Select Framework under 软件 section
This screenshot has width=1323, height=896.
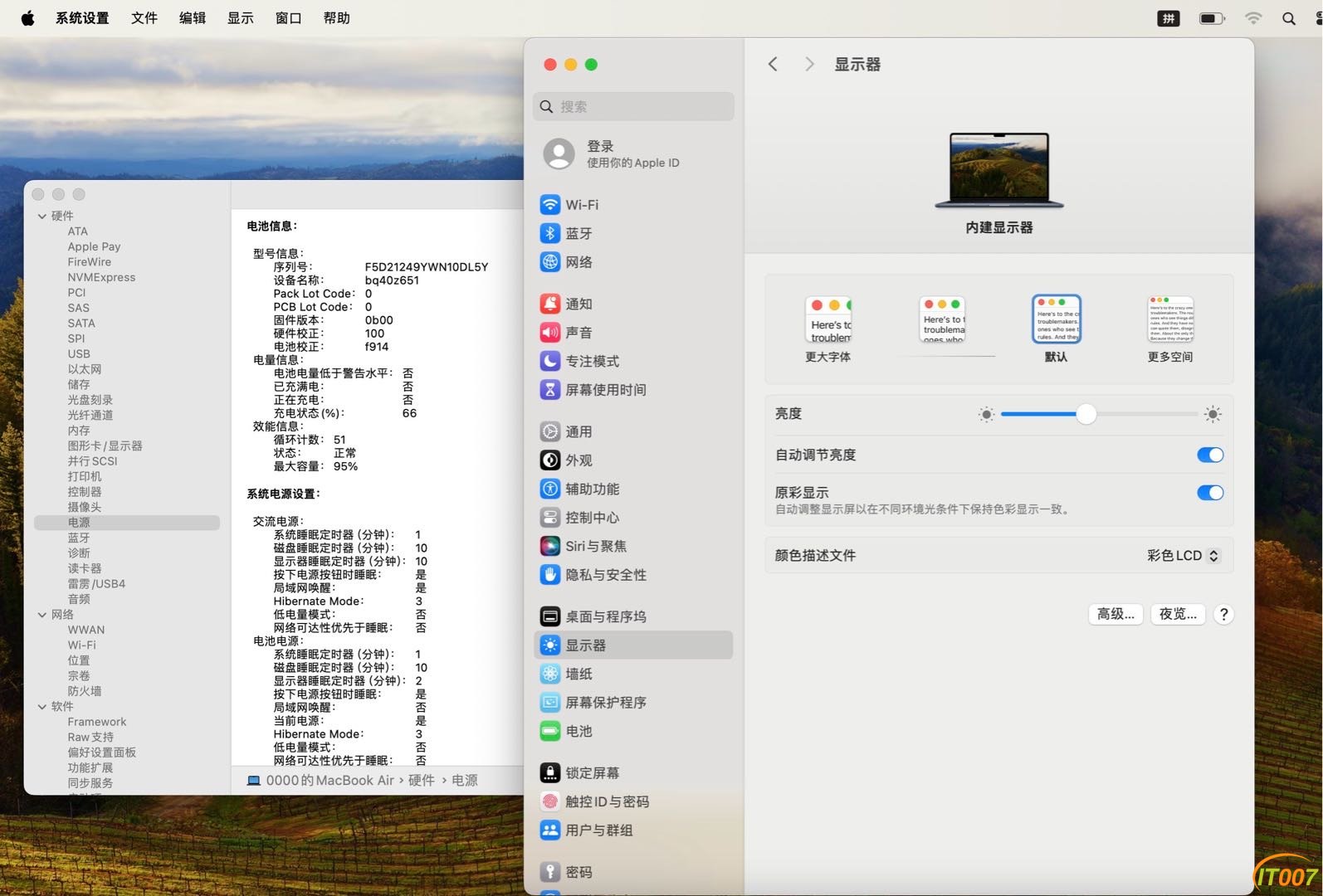pos(97,723)
